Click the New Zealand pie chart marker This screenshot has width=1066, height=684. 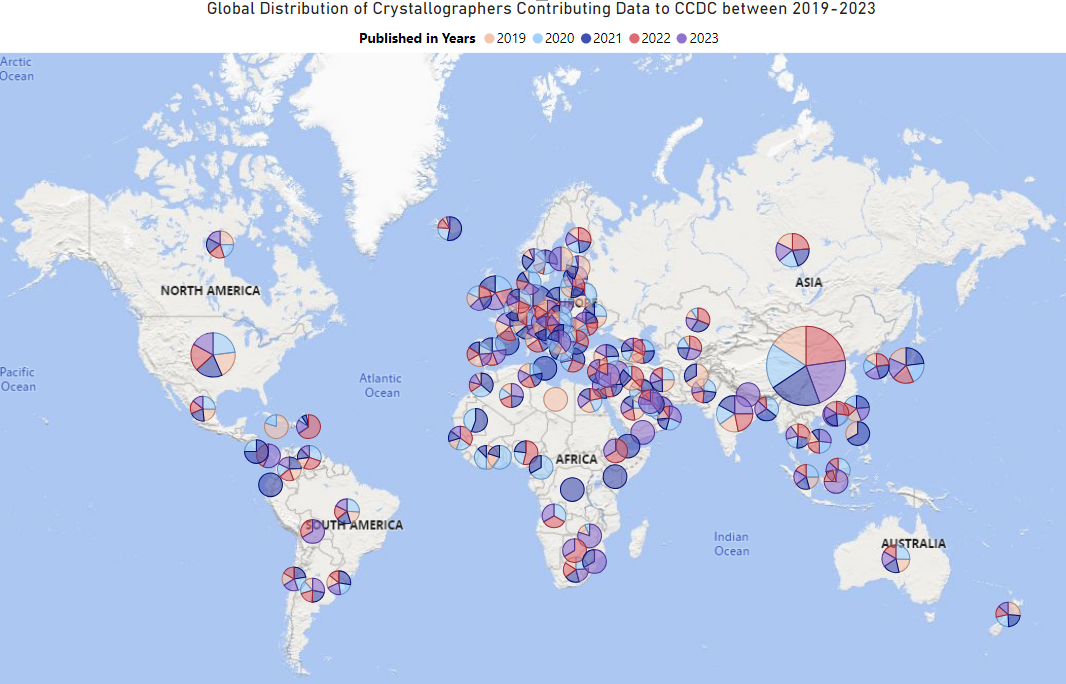click(1008, 614)
